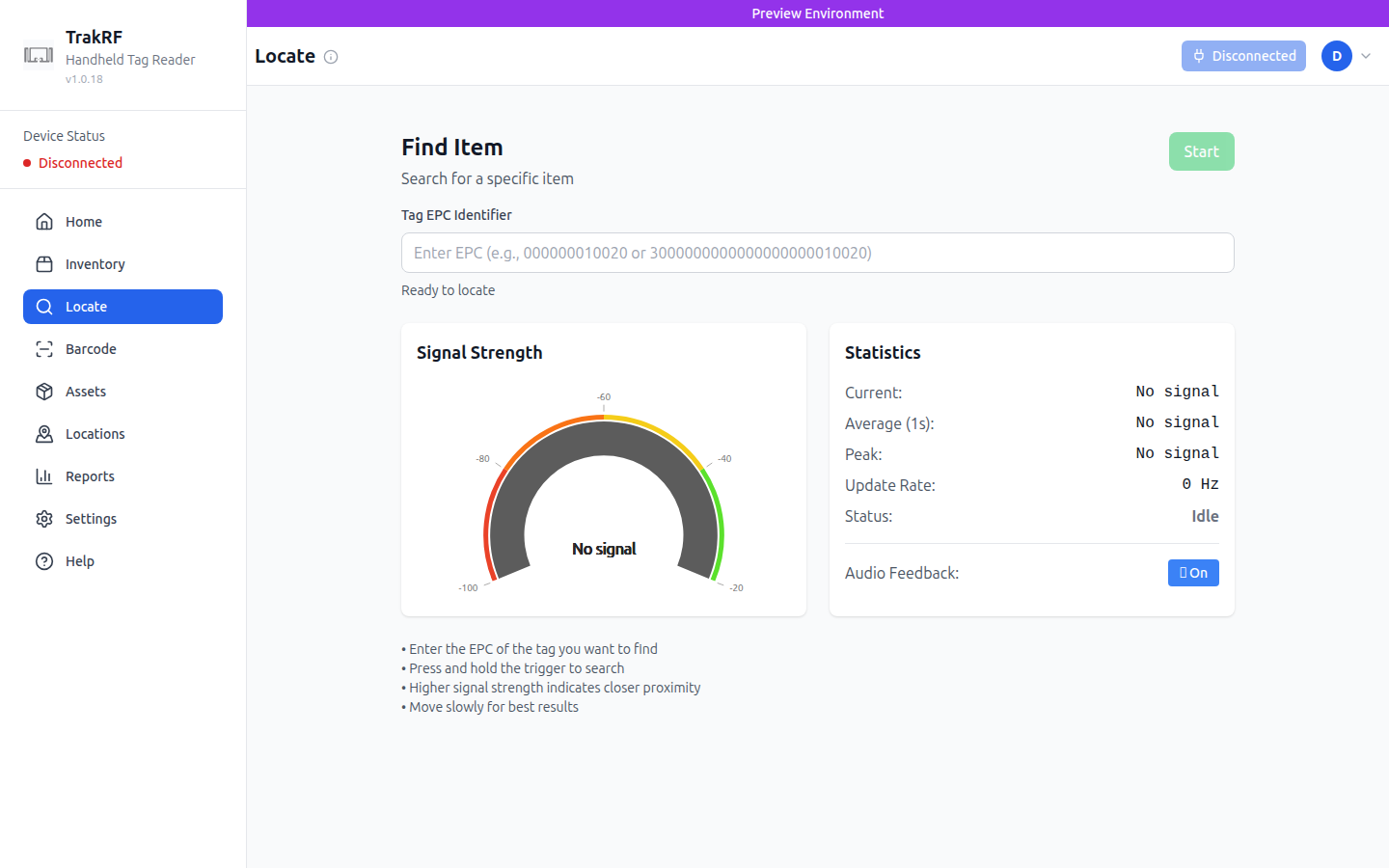Open the D user avatar menu
The height and width of the screenshot is (868, 1389).
click(1336, 56)
